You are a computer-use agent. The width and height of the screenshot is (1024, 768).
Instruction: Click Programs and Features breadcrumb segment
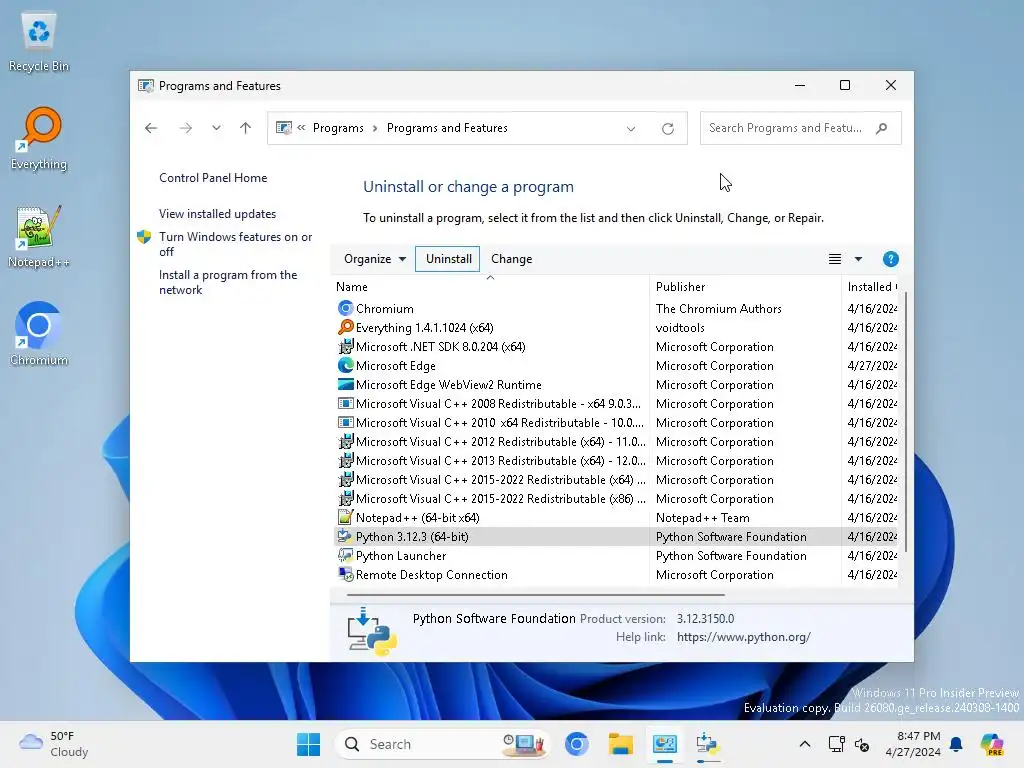click(x=447, y=128)
